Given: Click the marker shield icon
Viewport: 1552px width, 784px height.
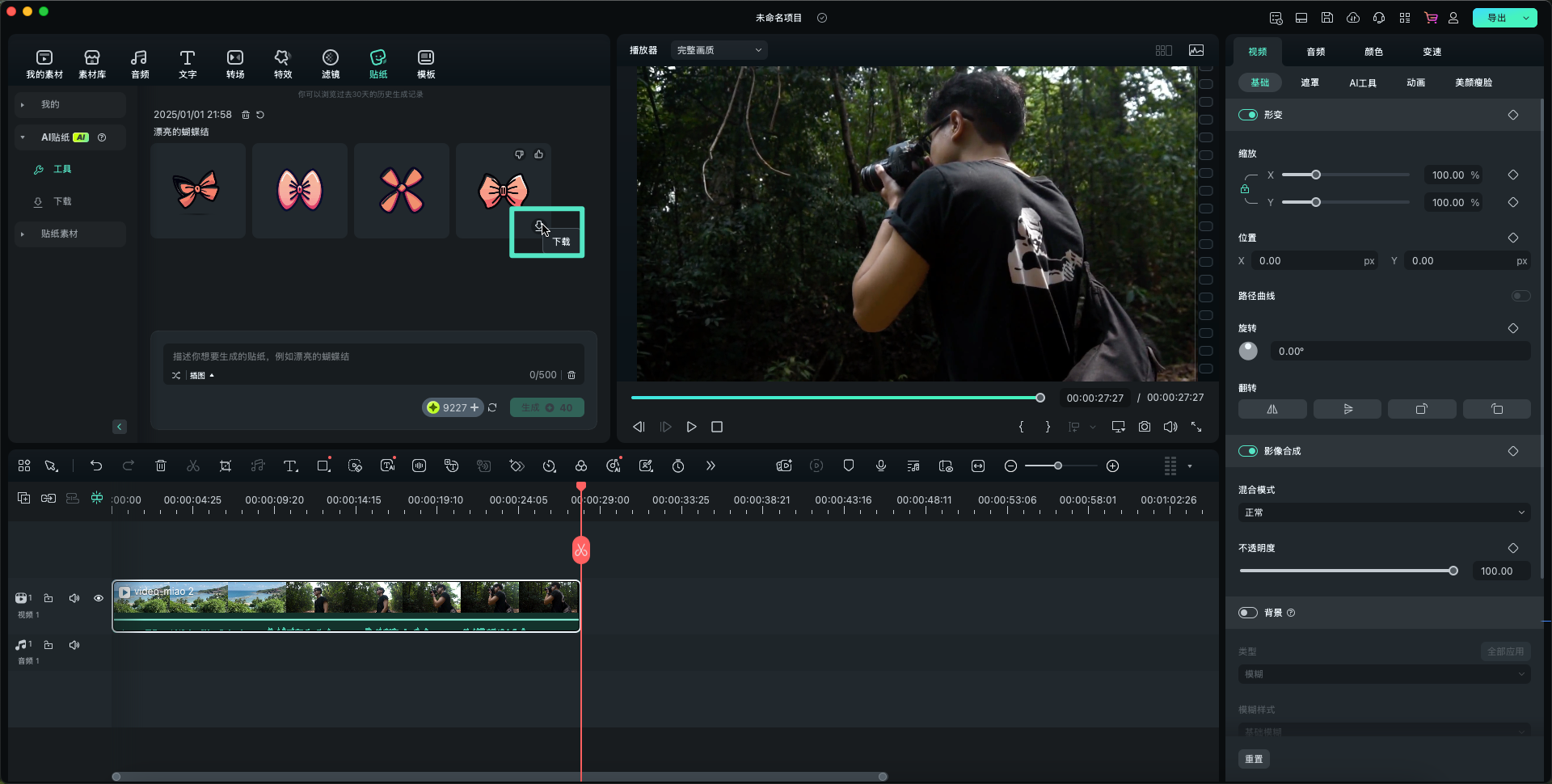Looking at the screenshot, I should [x=849, y=466].
